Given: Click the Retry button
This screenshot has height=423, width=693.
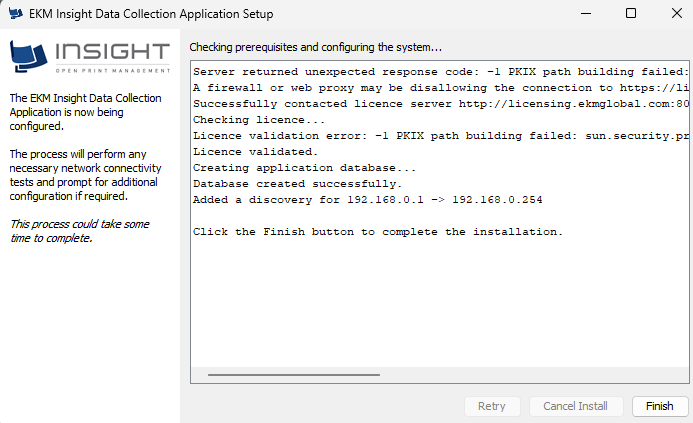Looking at the screenshot, I should pos(492,406).
